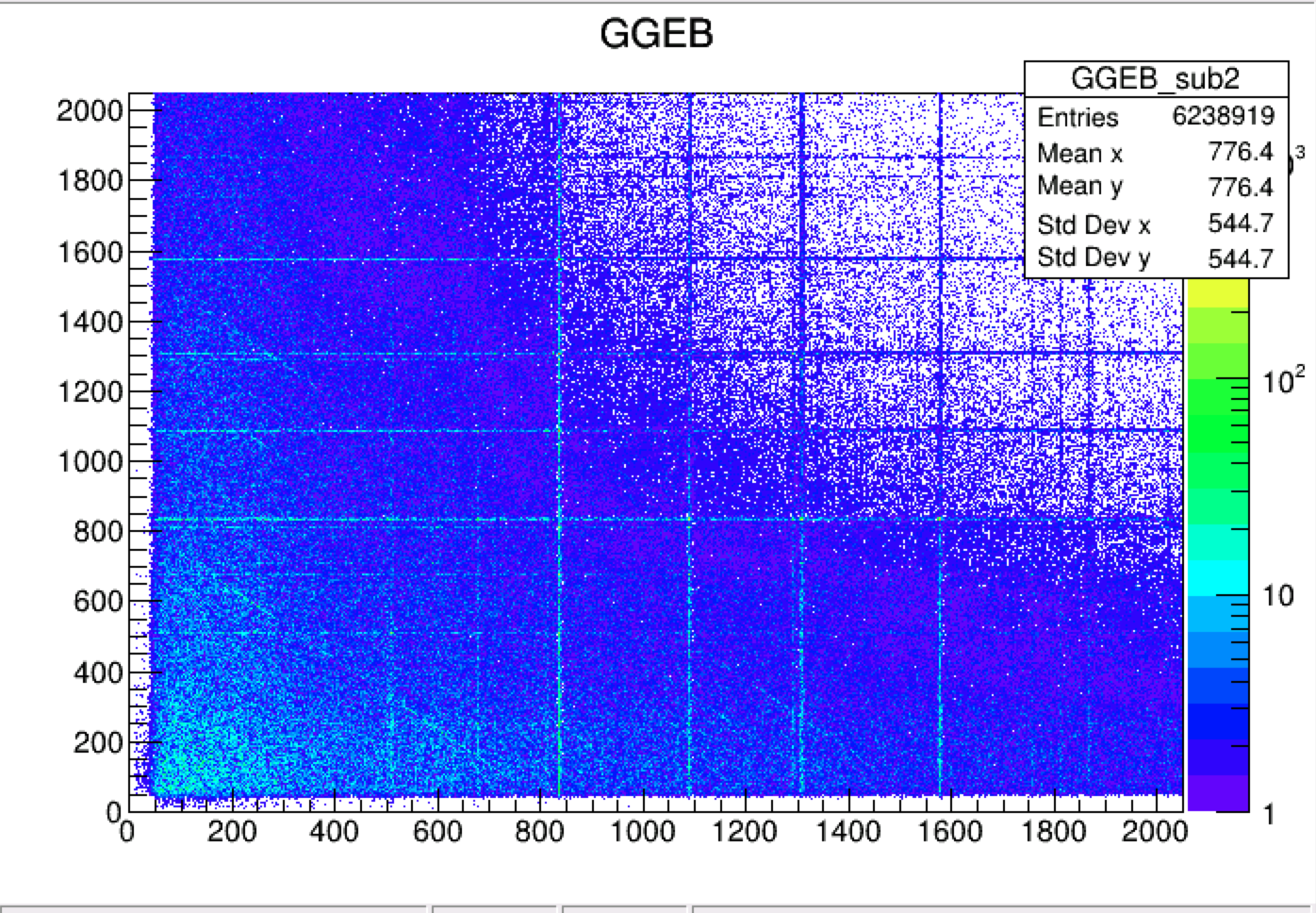Select the 10² palette axis label

coord(1284,379)
